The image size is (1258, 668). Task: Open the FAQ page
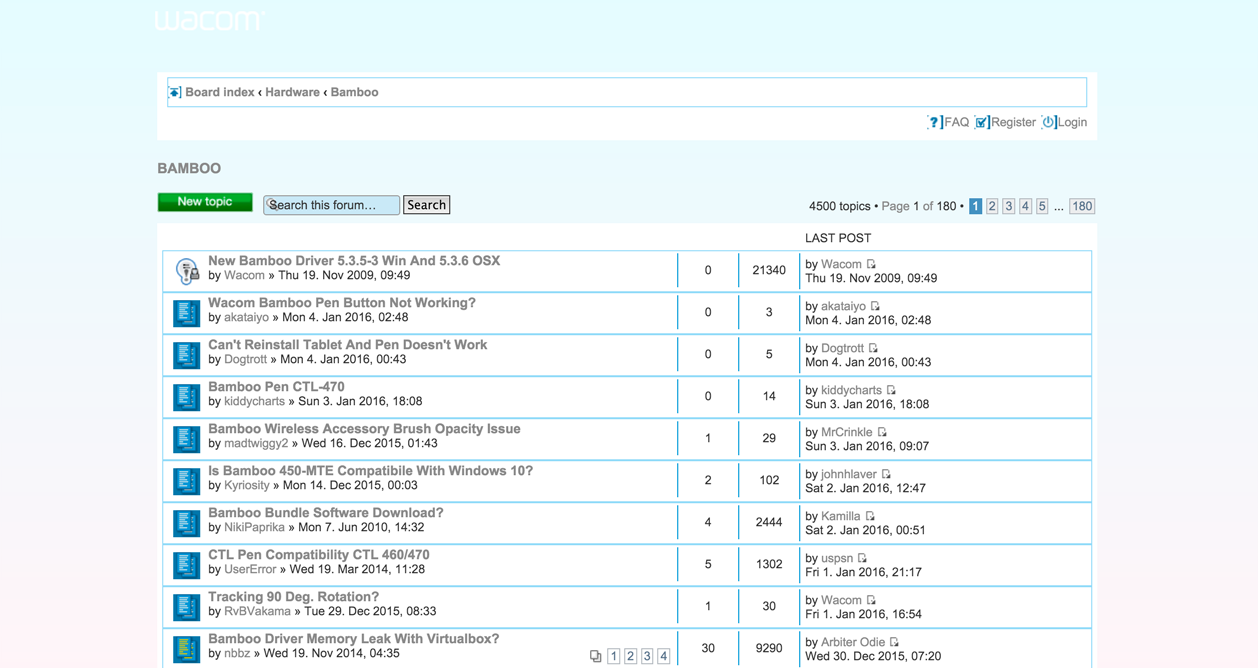pos(957,122)
